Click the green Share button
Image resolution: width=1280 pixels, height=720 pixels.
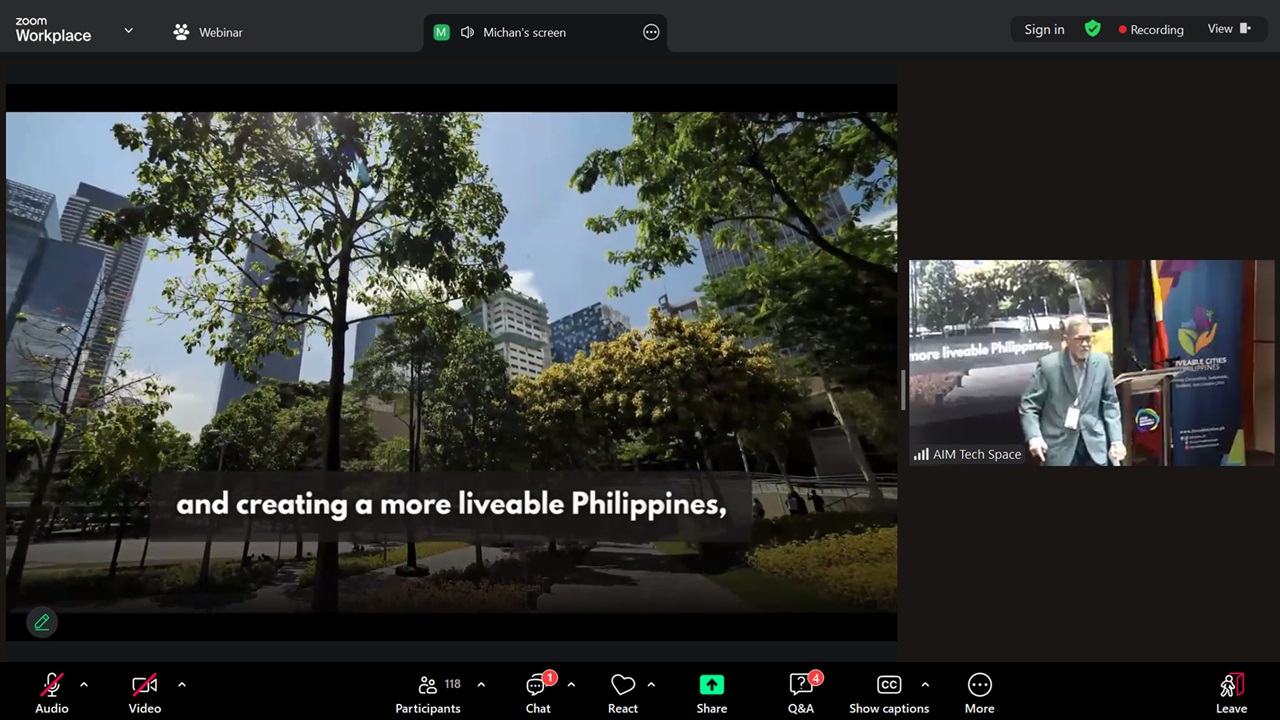pyautogui.click(x=711, y=692)
